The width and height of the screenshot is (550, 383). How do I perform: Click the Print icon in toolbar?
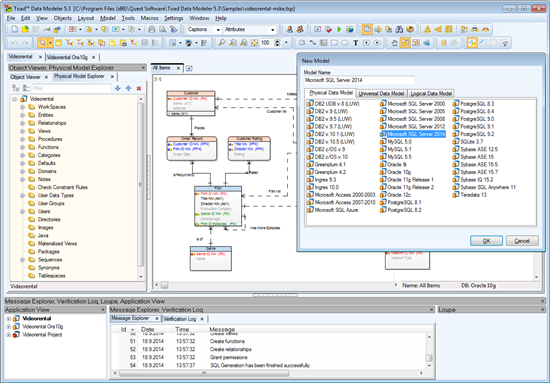click(x=152, y=29)
